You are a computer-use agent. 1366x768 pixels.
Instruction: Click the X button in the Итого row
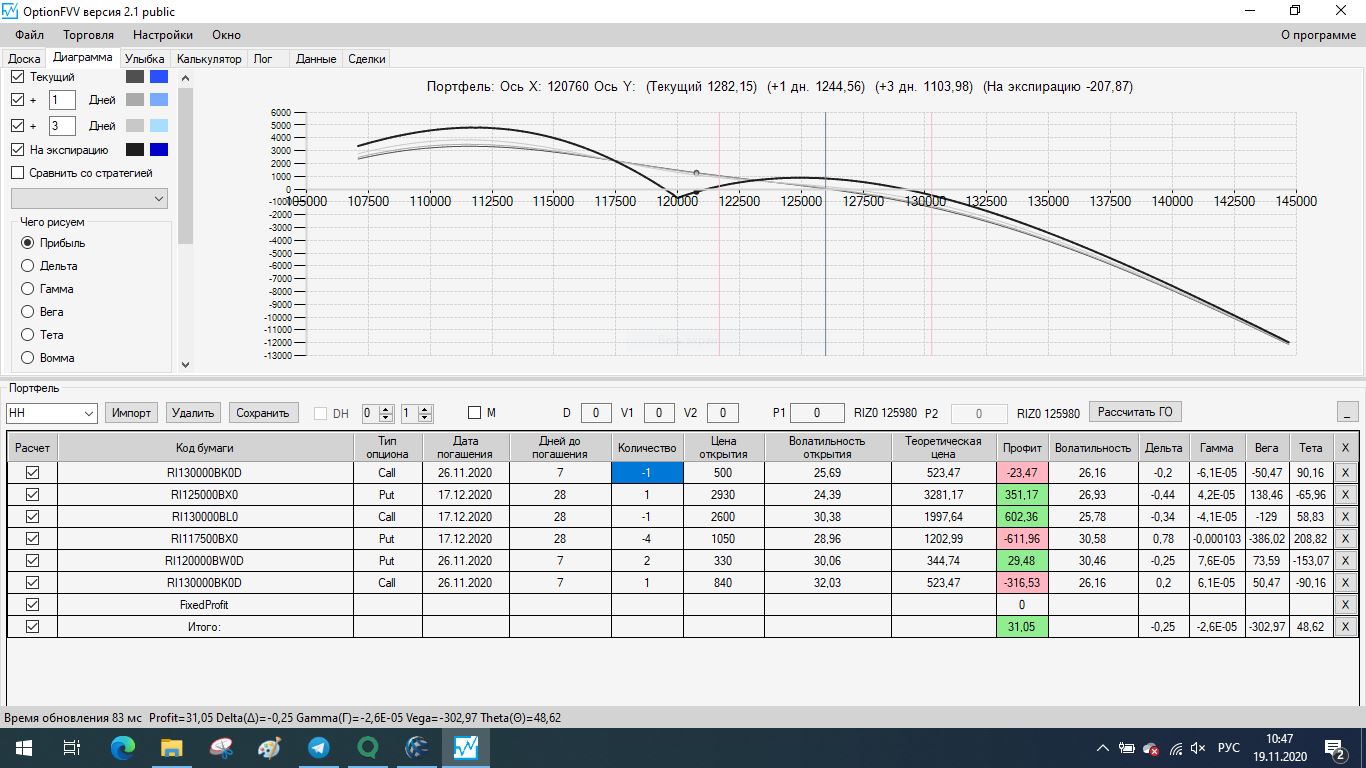point(1345,627)
